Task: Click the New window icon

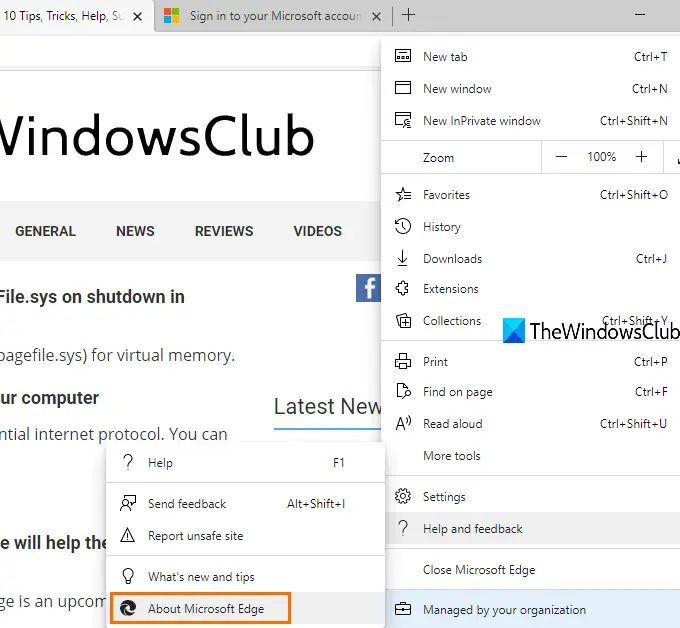Action: [403, 88]
